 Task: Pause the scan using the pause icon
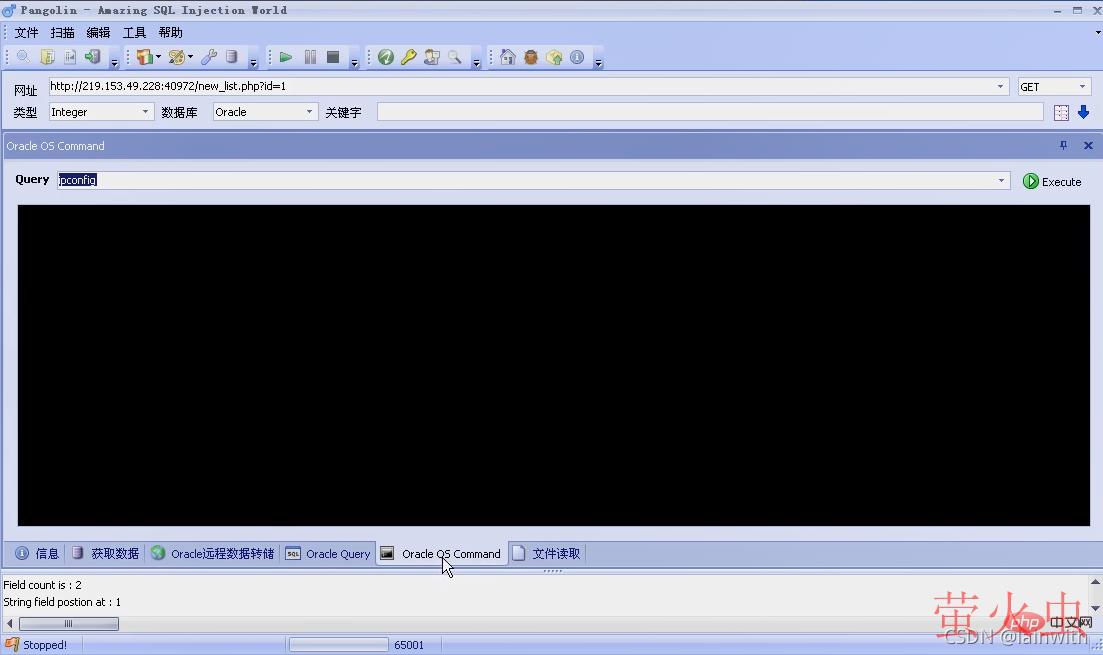point(310,57)
